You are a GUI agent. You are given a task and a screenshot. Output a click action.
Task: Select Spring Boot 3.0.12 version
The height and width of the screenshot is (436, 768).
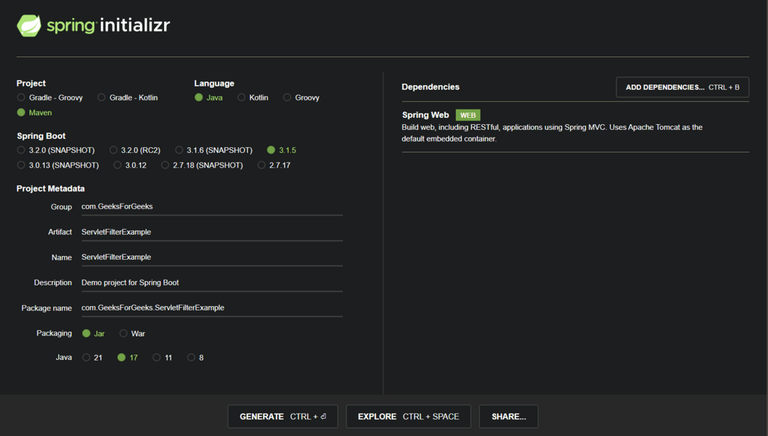coord(130,165)
